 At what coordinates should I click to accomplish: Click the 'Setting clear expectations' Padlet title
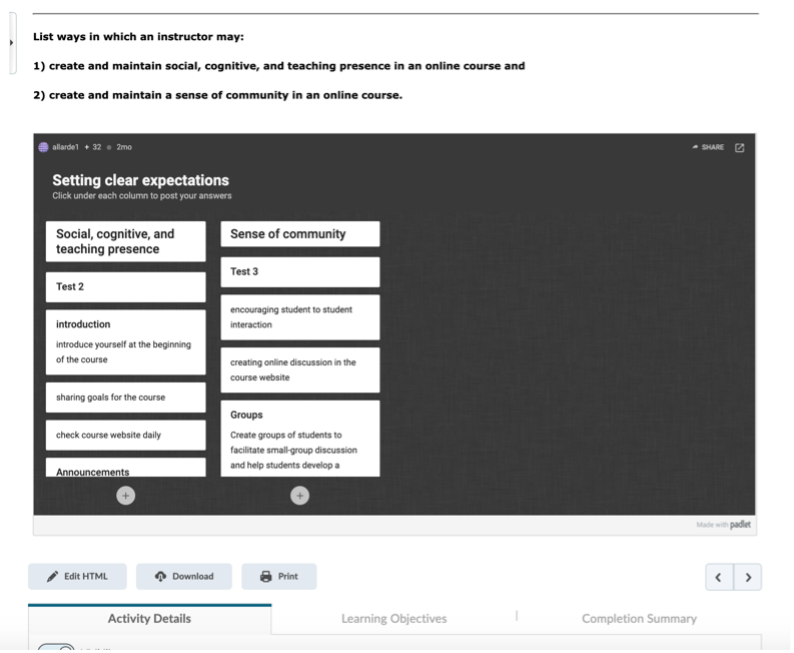(x=140, y=180)
